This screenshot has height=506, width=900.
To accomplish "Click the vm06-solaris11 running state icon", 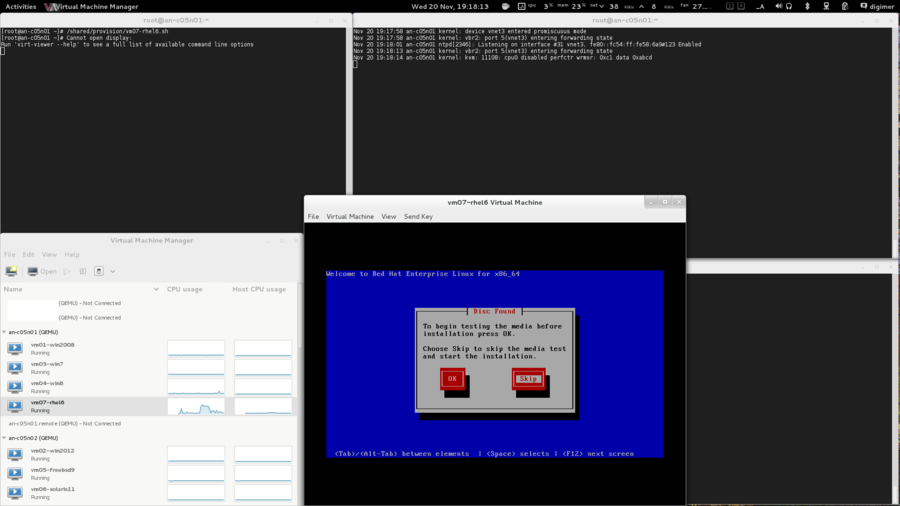I will click(15, 493).
